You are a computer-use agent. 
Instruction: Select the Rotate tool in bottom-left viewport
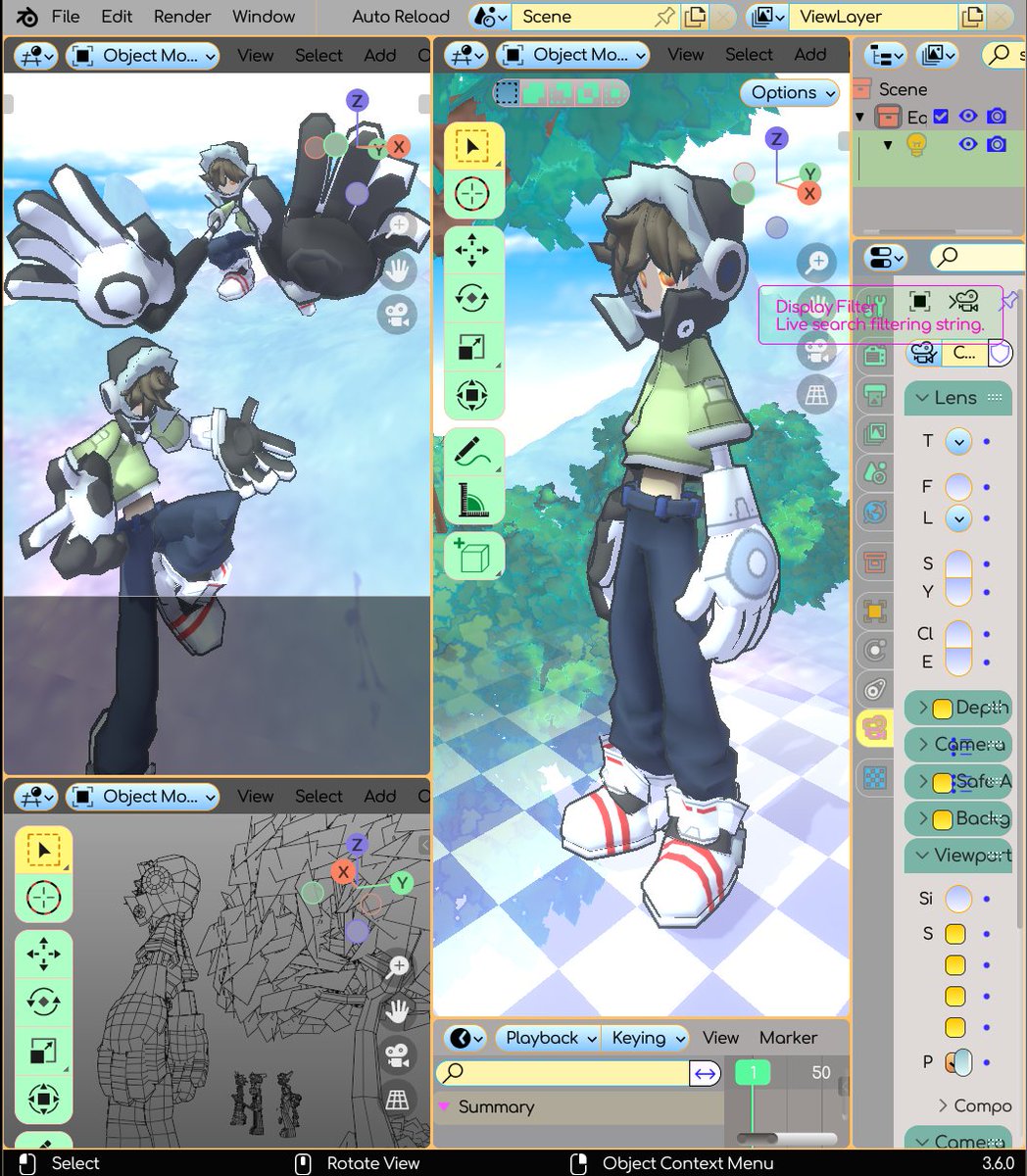point(44,1002)
